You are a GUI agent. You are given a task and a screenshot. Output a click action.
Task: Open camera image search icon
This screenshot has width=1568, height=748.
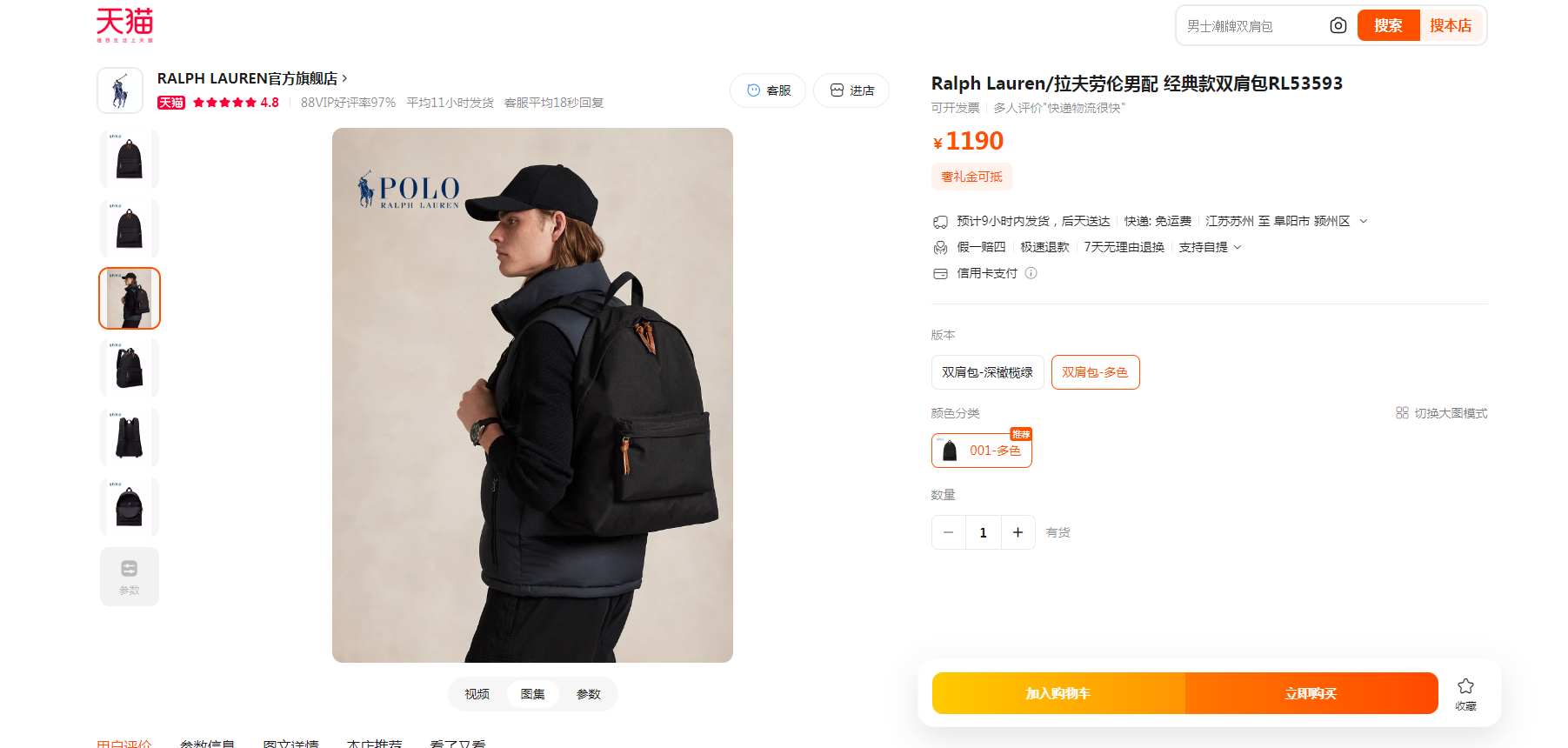[x=1338, y=26]
